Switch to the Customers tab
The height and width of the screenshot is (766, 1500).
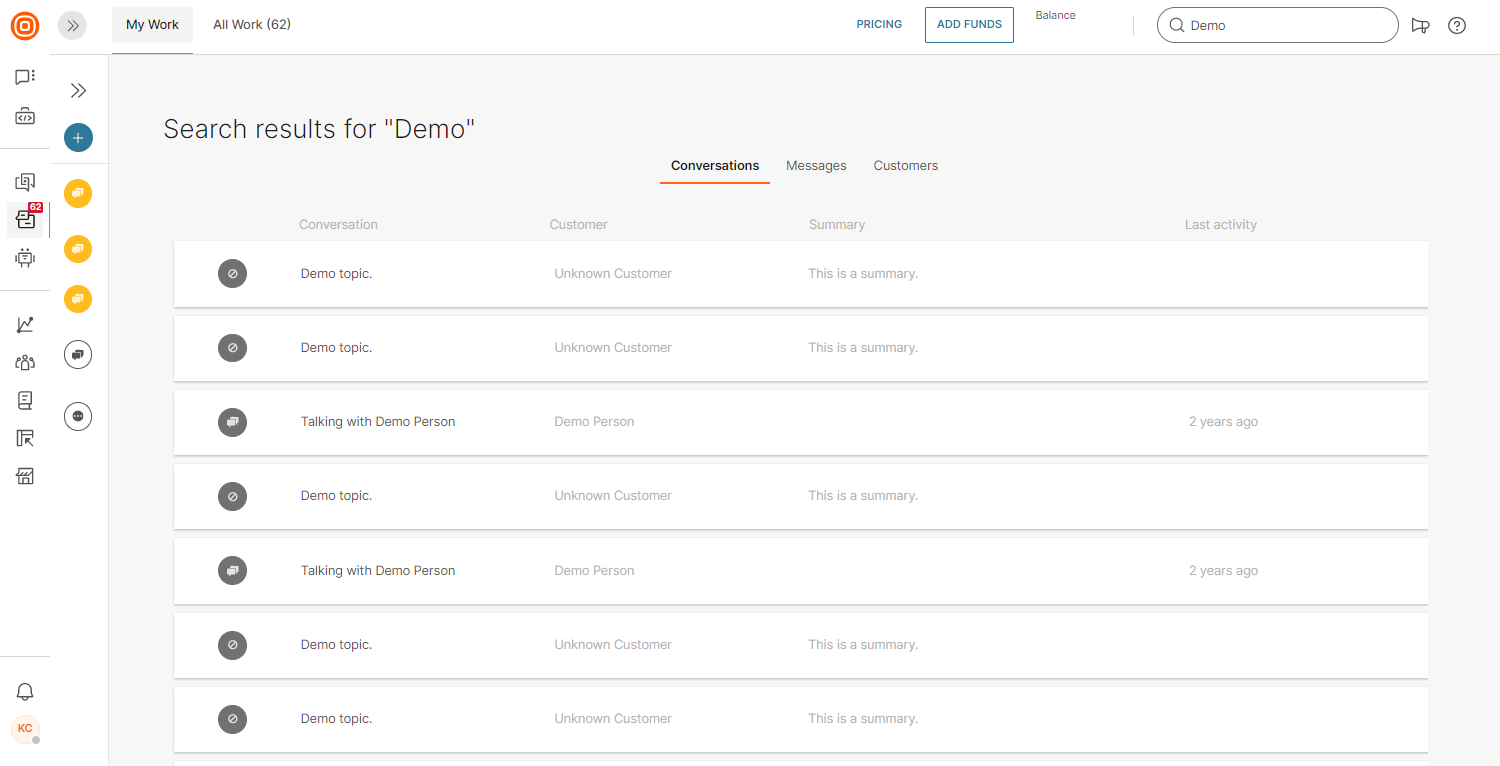(905, 166)
